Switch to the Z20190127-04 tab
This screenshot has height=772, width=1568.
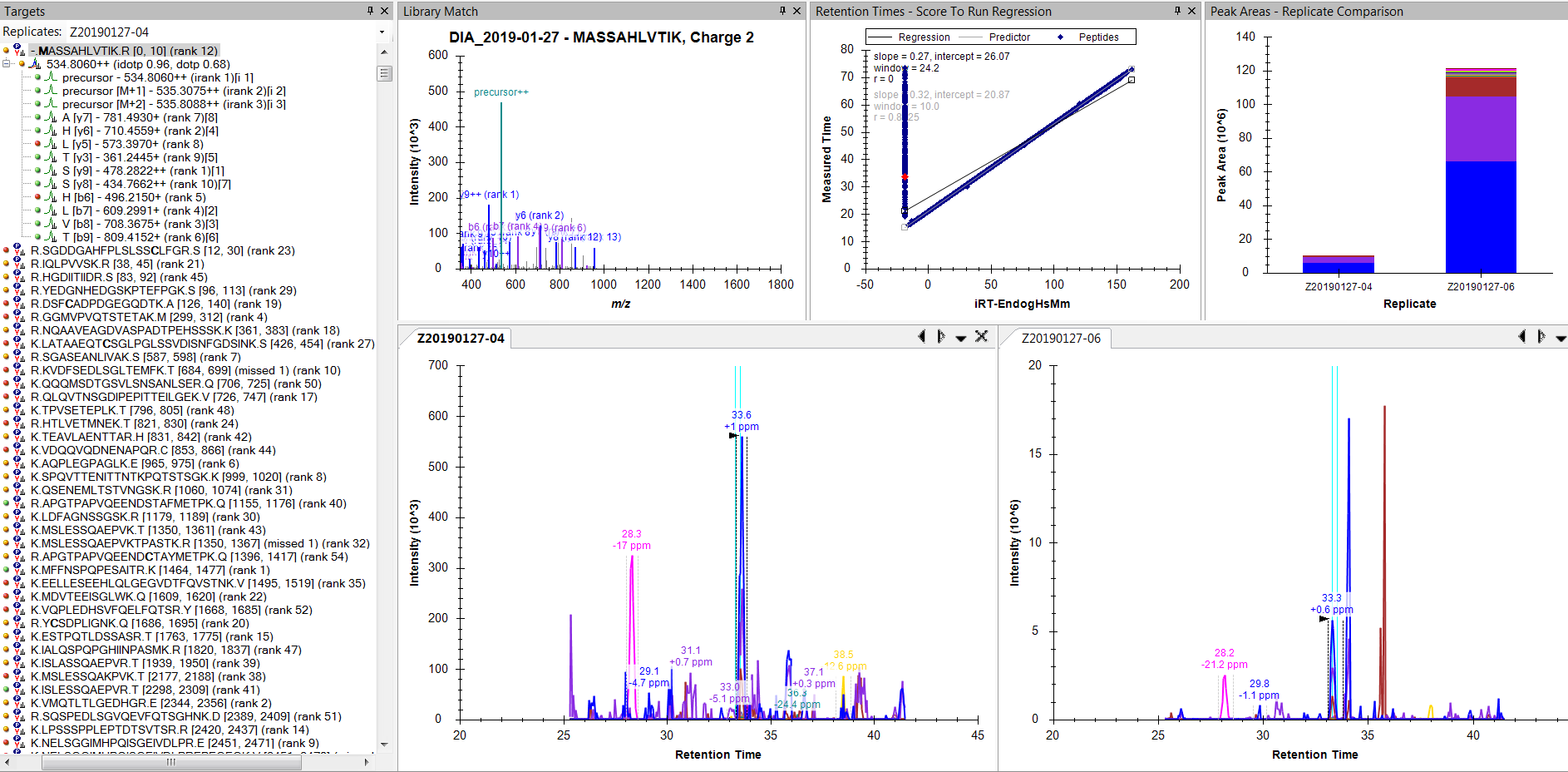point(461,339)
